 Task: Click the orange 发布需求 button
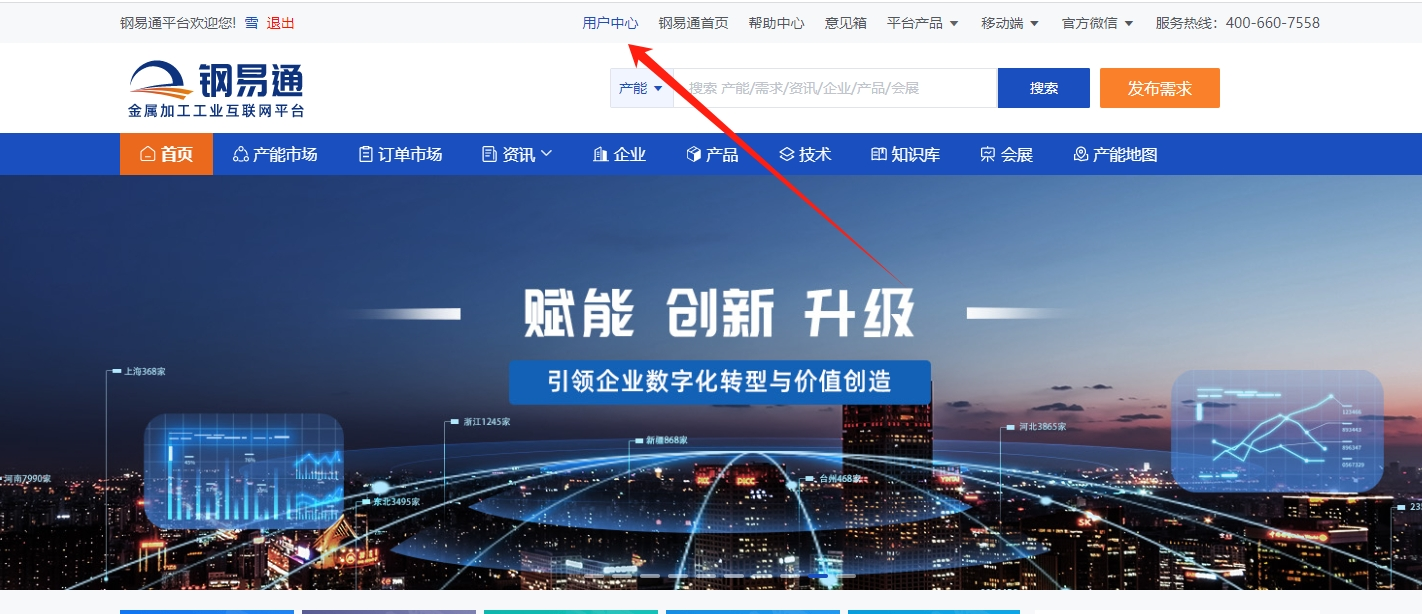pyautogui.click(x=1160, y=88)
